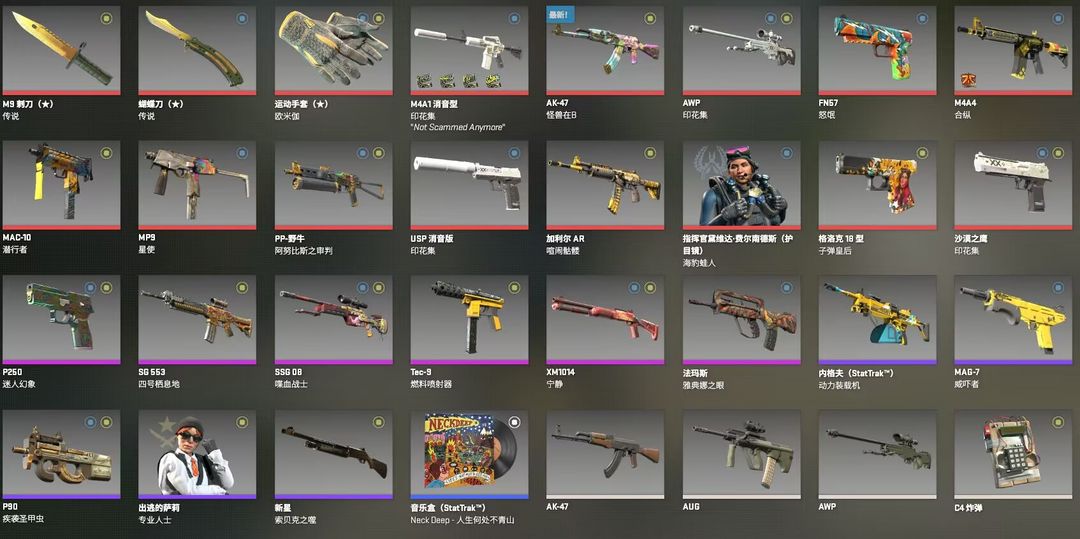This screenshot has height=539, width=1080.
Task: Click the yellow equipped indicator on M9 刺刀
Action: [x=106, y=18]
